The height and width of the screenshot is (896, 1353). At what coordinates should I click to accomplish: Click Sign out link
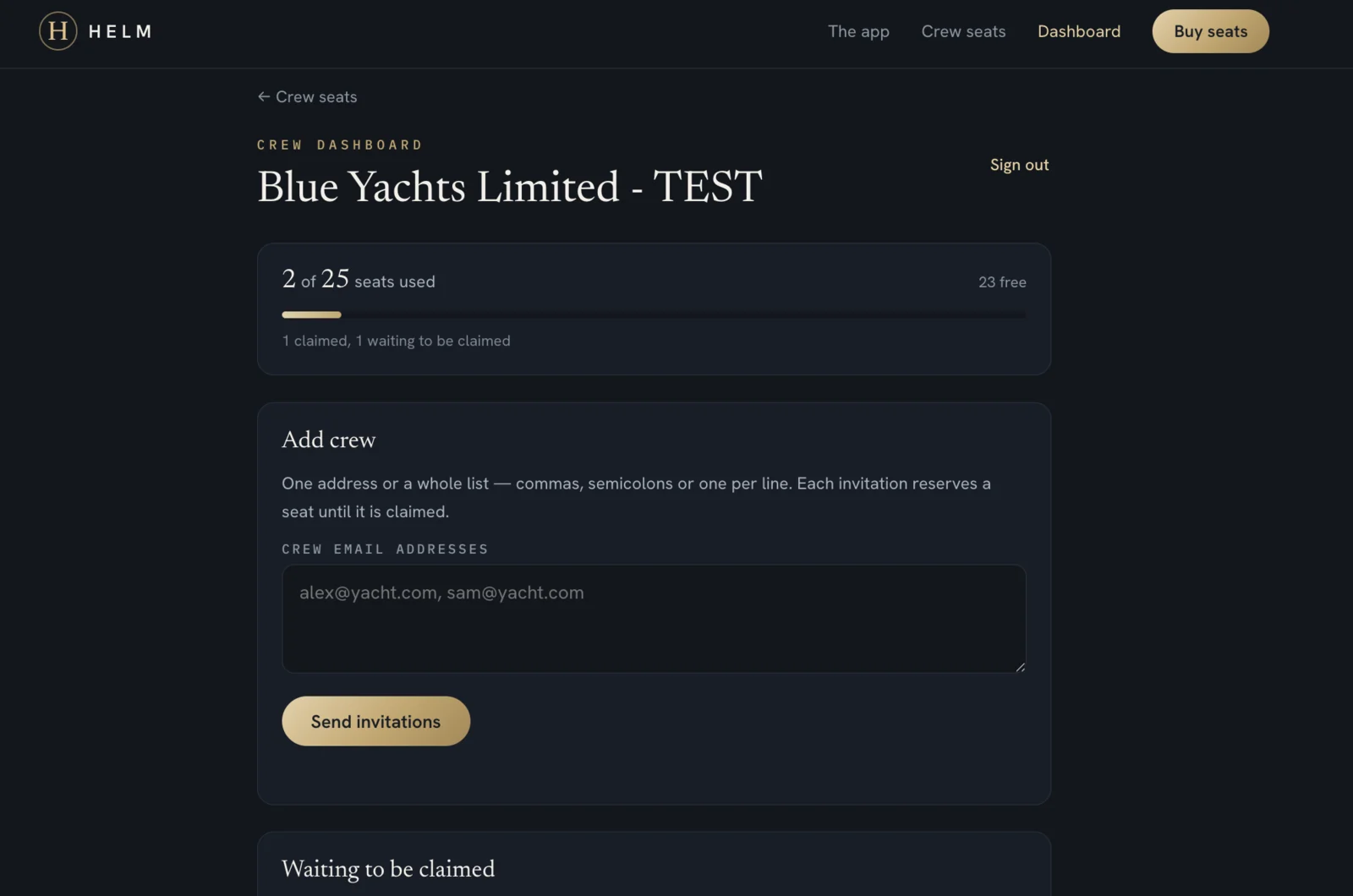coord(1019,165)
